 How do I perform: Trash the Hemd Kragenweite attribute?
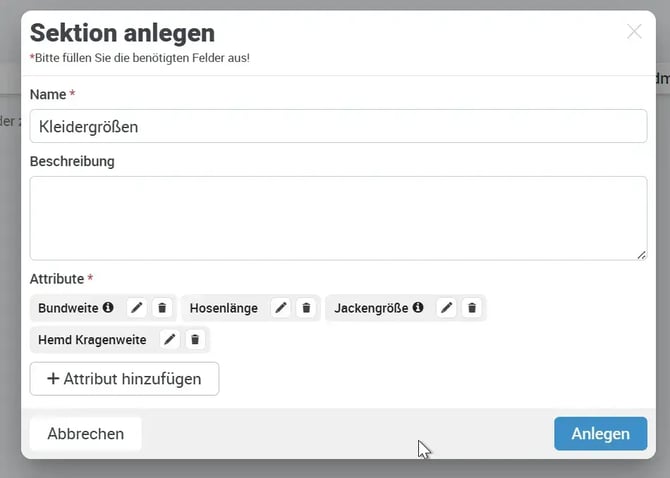tap(195, 340)
